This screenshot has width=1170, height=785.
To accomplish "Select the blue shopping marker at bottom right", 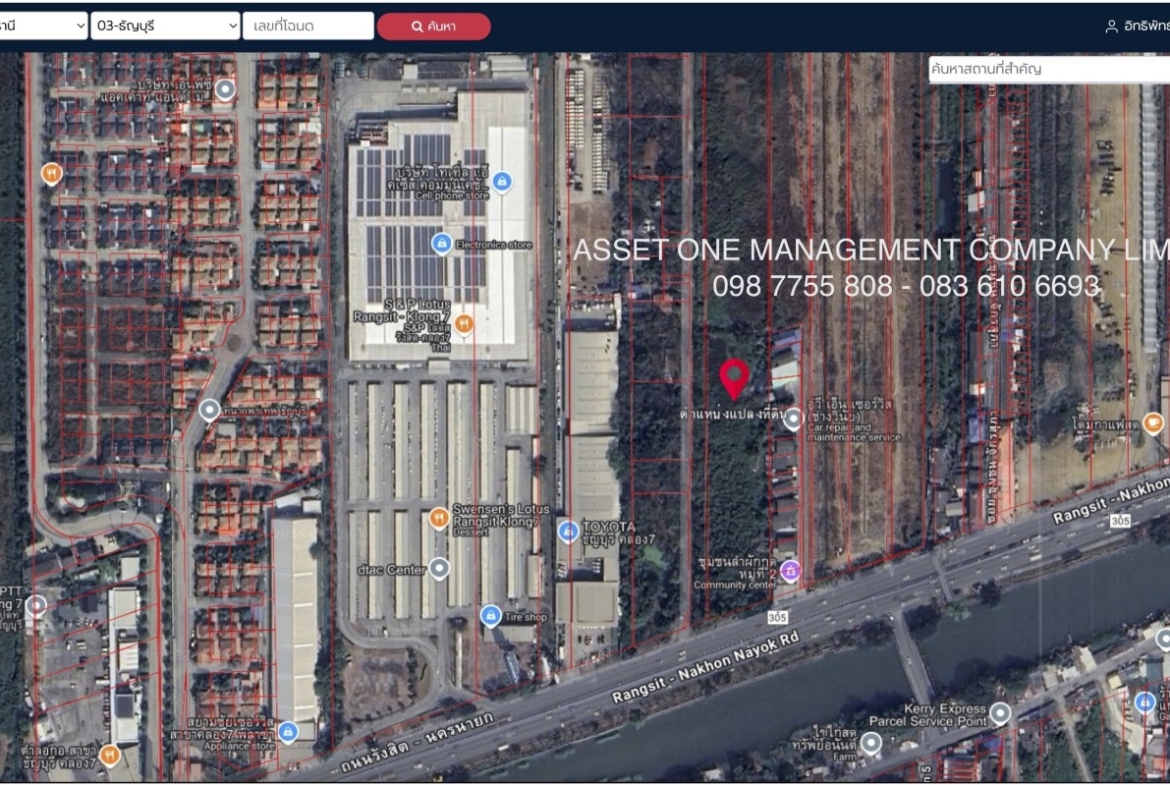I will [1145, 702].
